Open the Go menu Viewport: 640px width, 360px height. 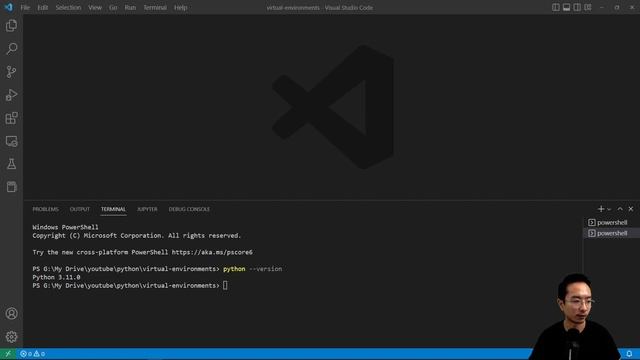point(113,7)
